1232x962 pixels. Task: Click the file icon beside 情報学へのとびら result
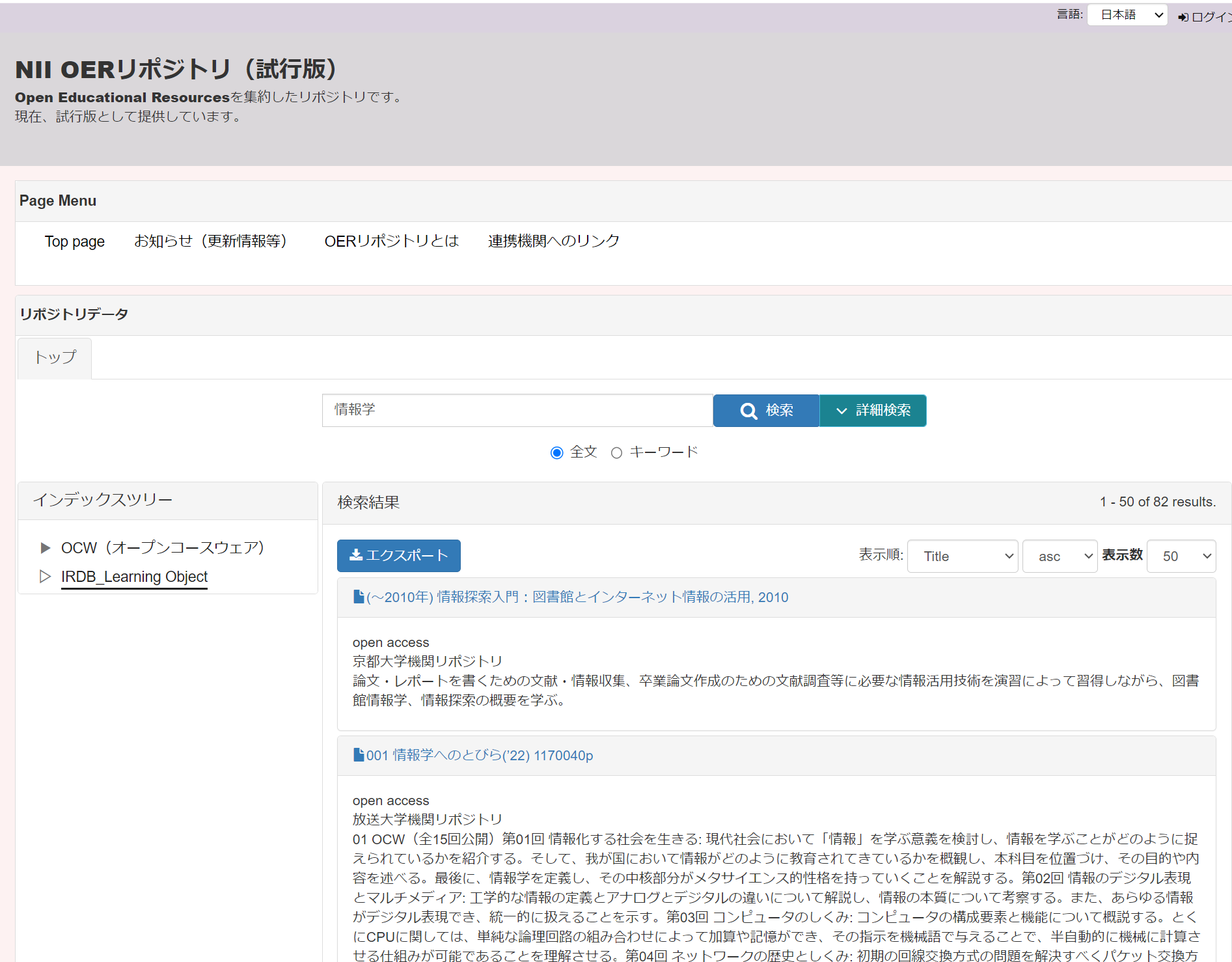coord(359,754)
